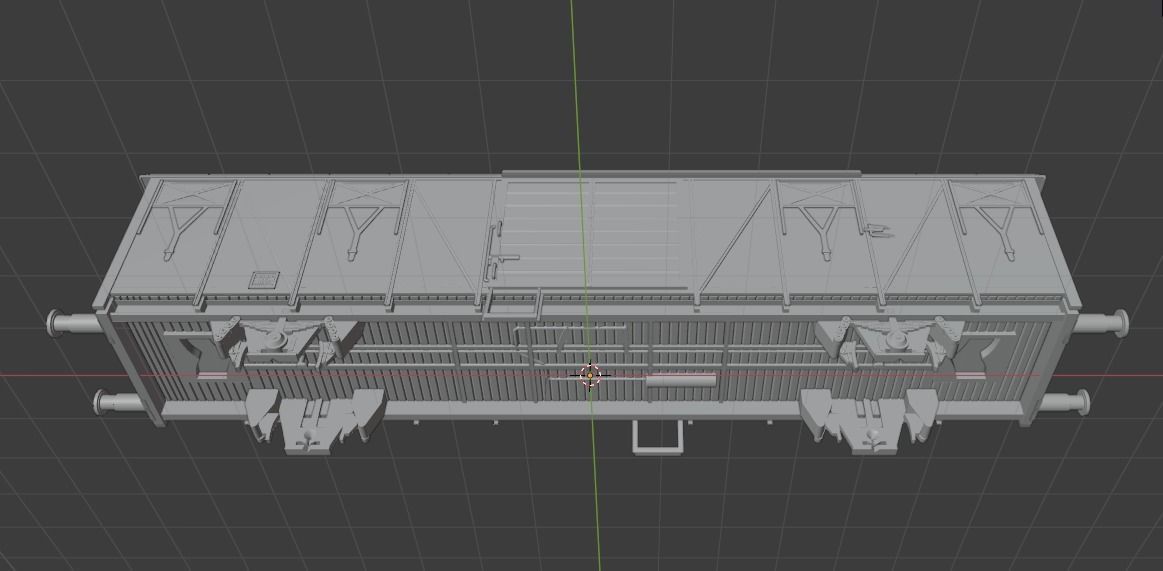The height and width of the screenshot is (571, 1163).
Task: Click the upper left buffer of the wagon
Action: click(73, 323)
